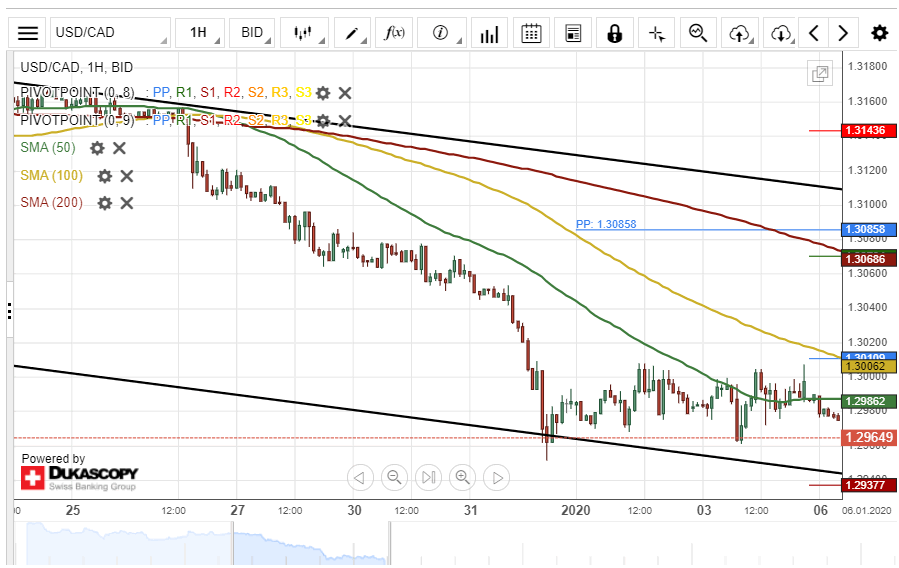Open the cloud download menu
This screenshot has height=568, width=899.
click(781, 33)
